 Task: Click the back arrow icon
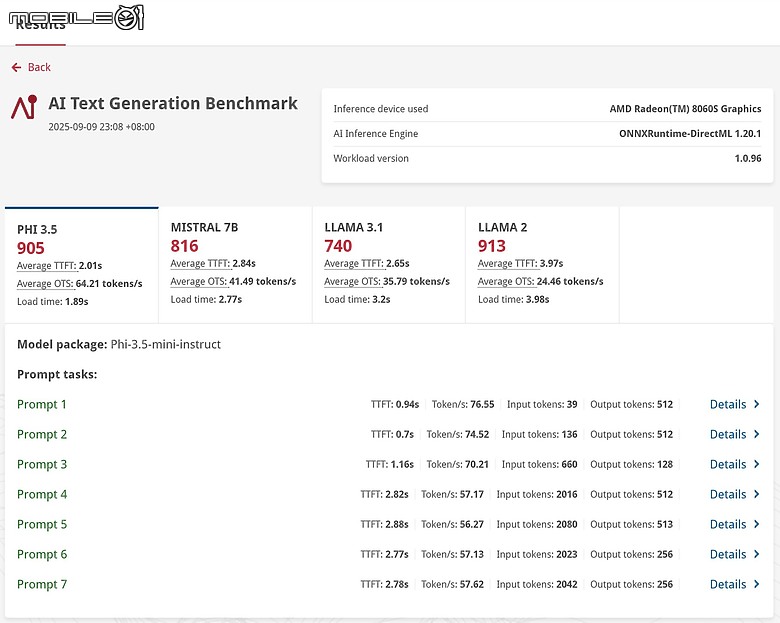click(x=16, y=67)
